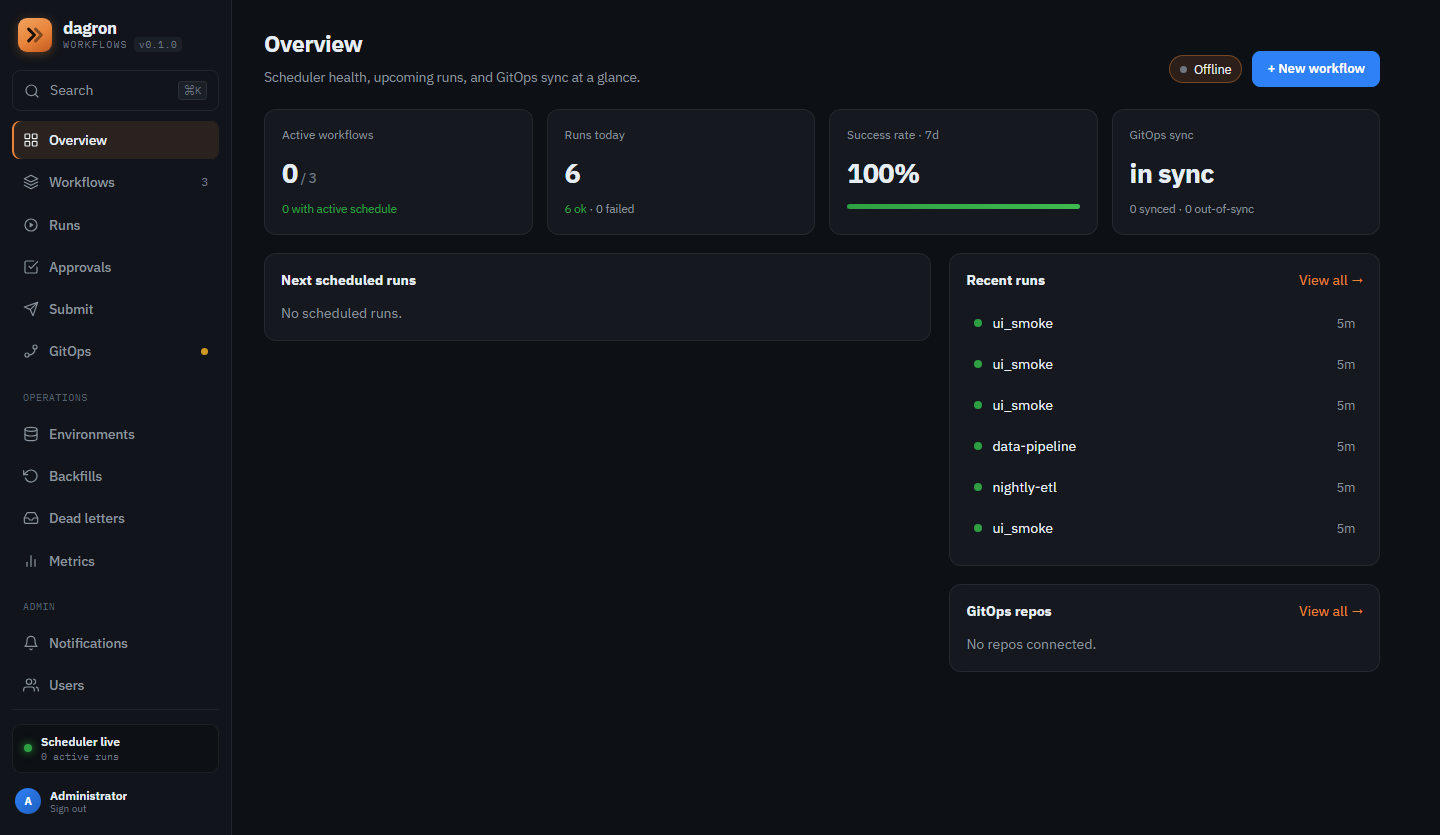The height and width of the screenshot is (835, 1440).
Task: Focus the Search input field
Action: point(115,91)
